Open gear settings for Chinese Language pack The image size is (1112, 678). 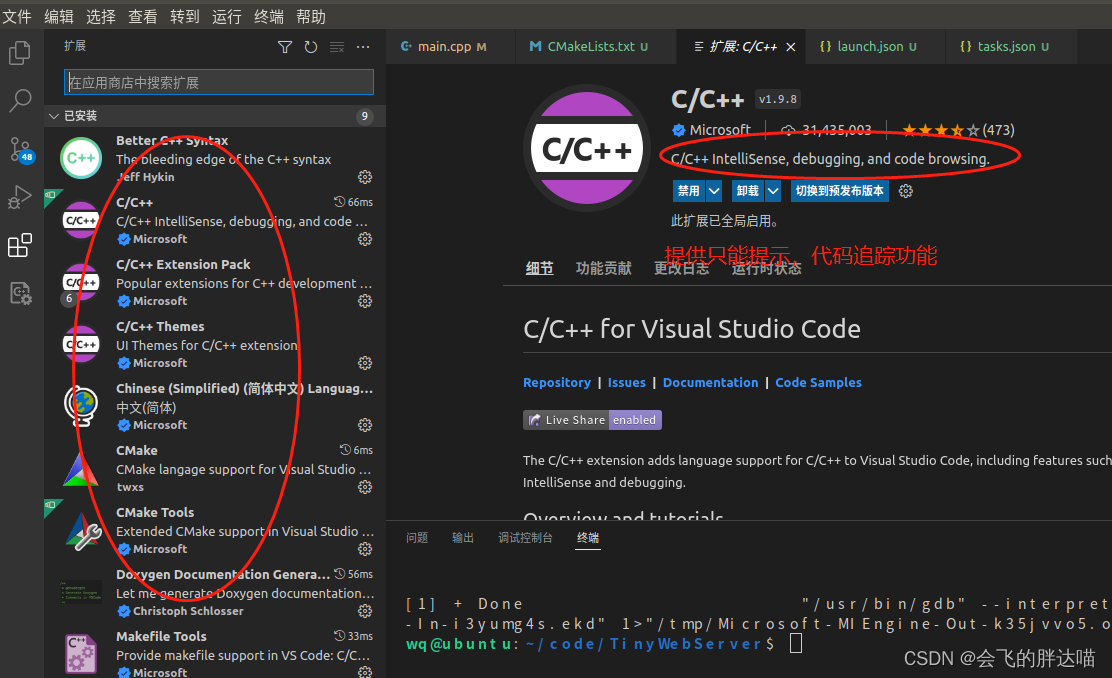[x=365, y=425]
